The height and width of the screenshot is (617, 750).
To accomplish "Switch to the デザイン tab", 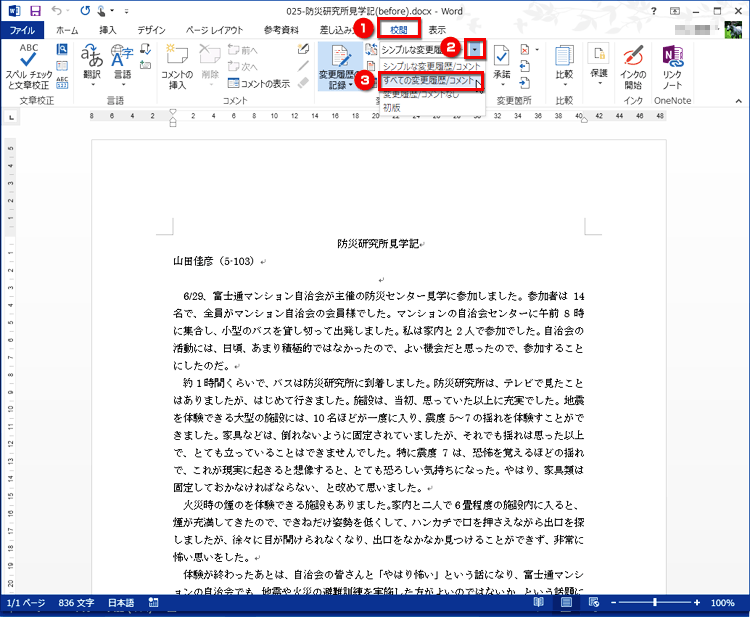I will pos(151,30).
